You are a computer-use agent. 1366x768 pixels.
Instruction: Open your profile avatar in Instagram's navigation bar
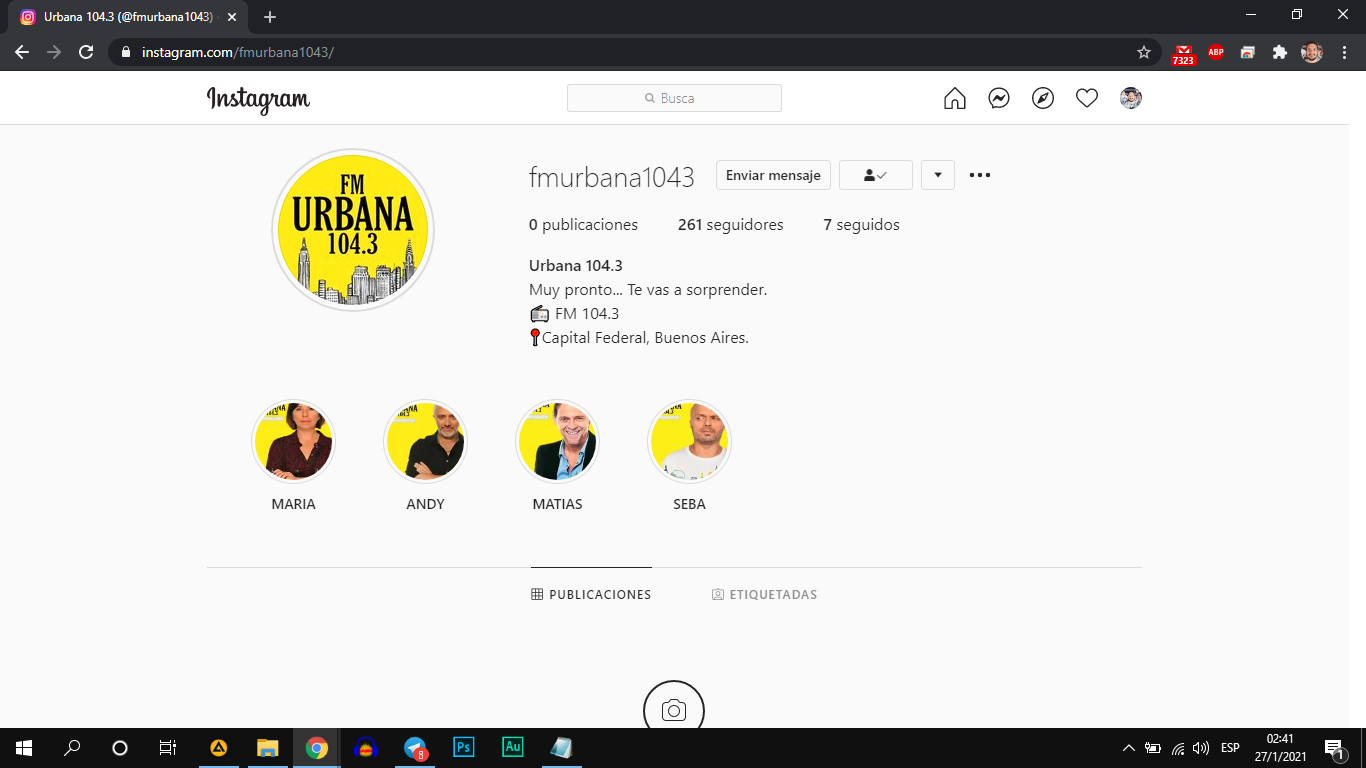point(1131,98)
